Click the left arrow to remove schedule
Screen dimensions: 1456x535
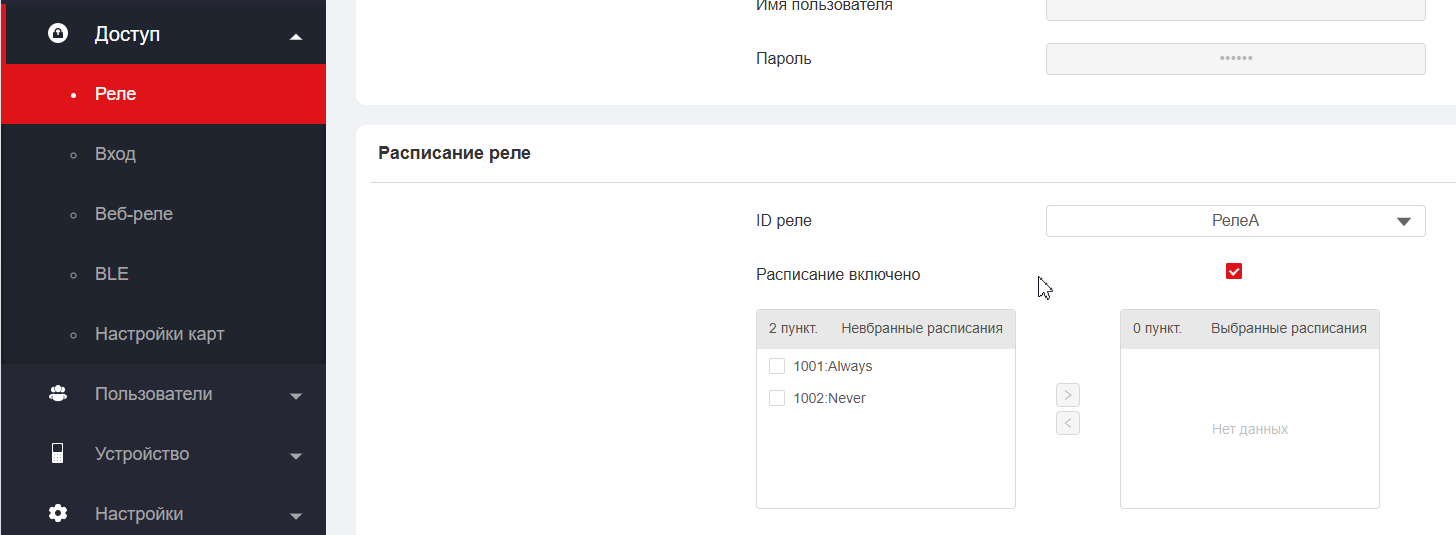point(1068,423)
